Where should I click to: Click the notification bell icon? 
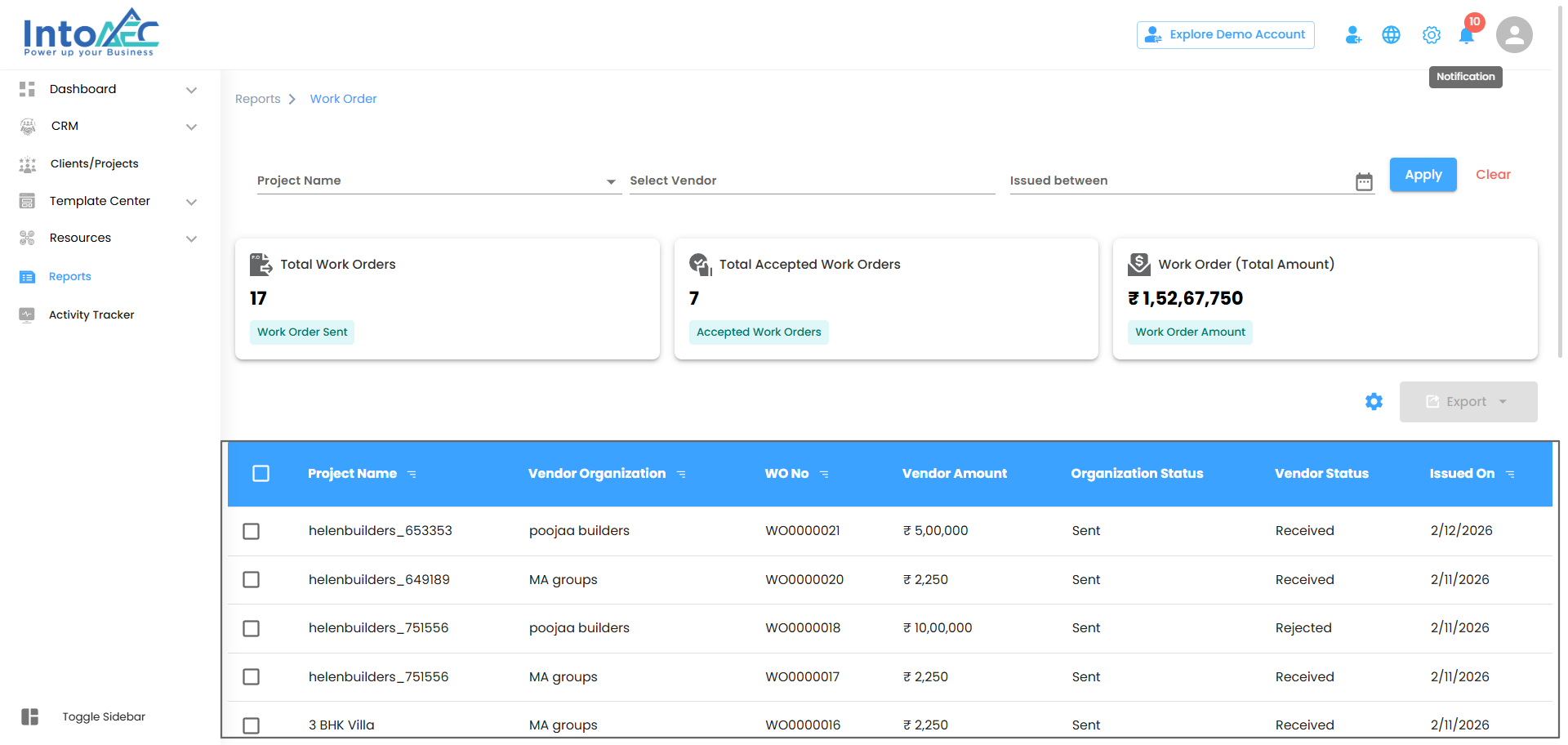click(x=1467, y=36)
